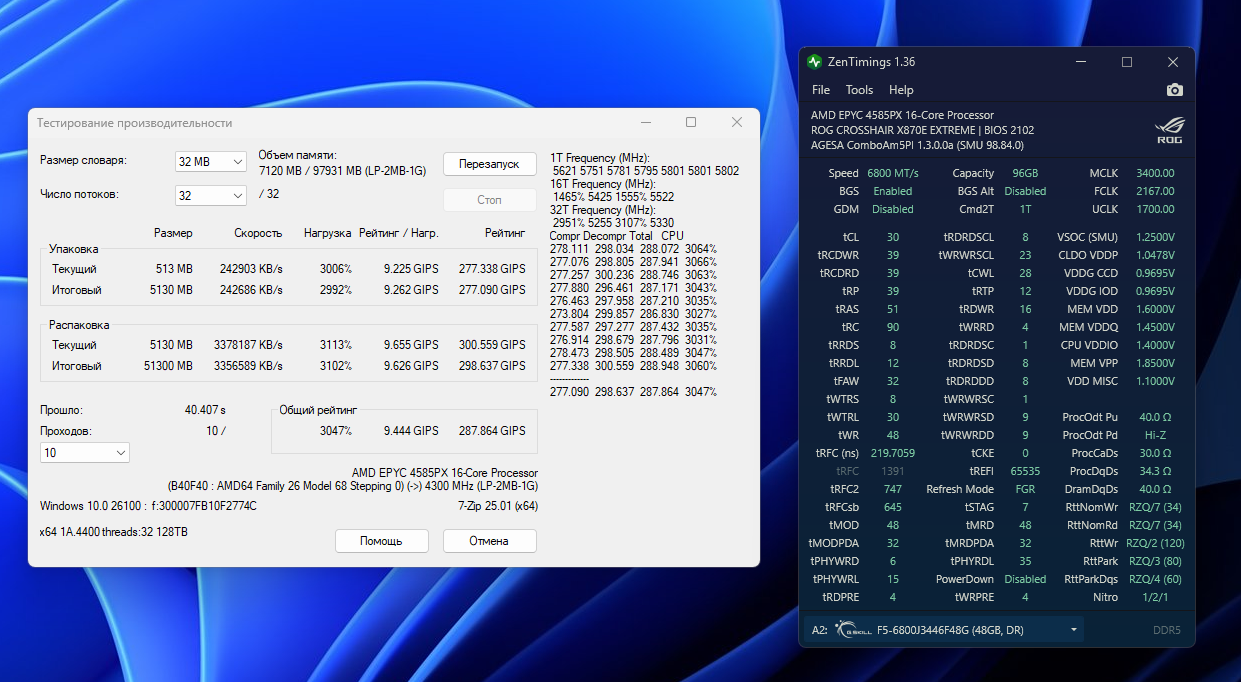Click the tRFC (ns) value 219.7059

(x=892, y=453)
